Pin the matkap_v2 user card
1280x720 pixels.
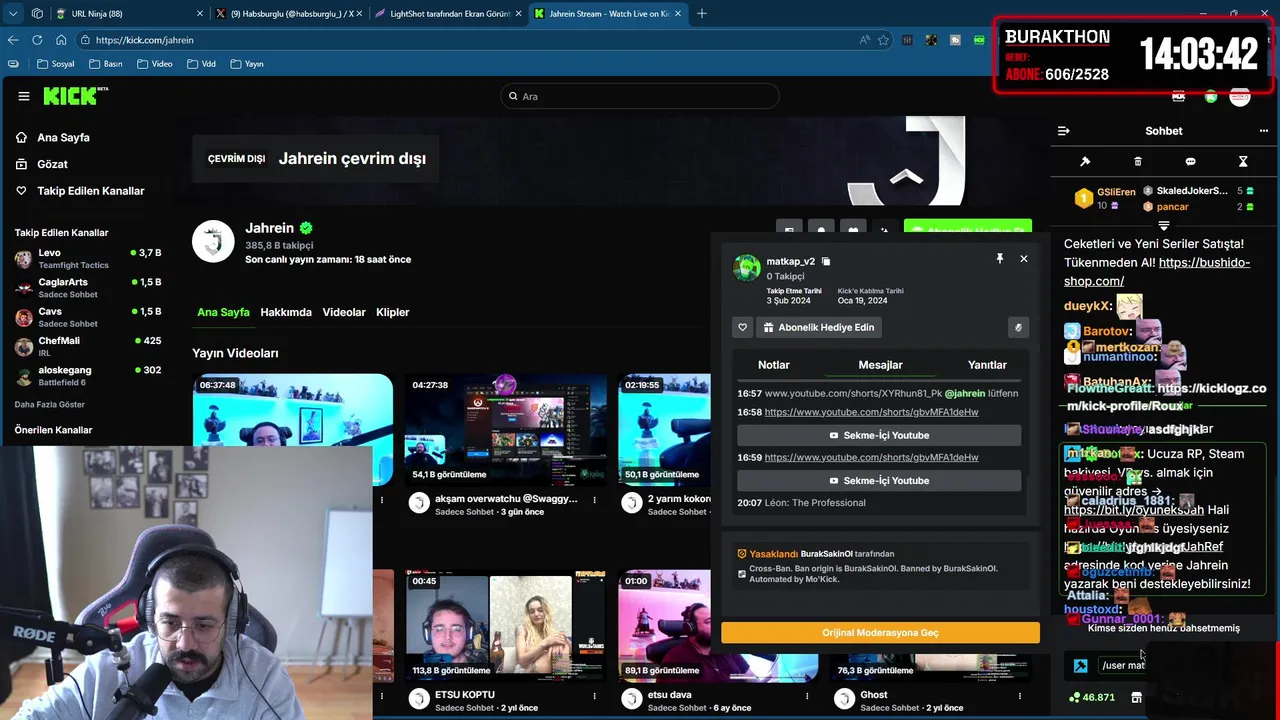tap(999, 259)
